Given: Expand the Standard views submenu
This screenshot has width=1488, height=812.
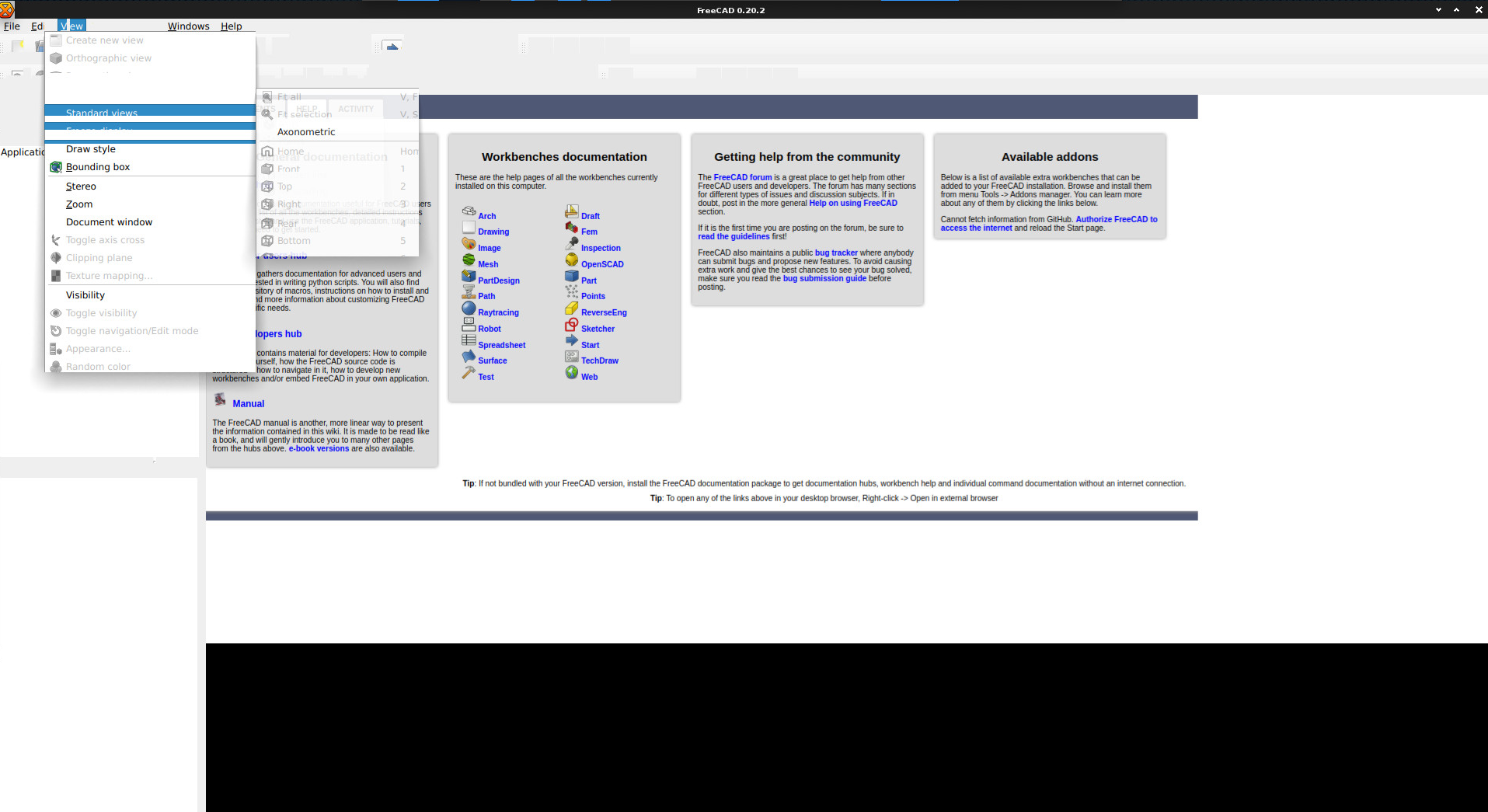Looking at the screenshot, I should [x=102, y=113].
